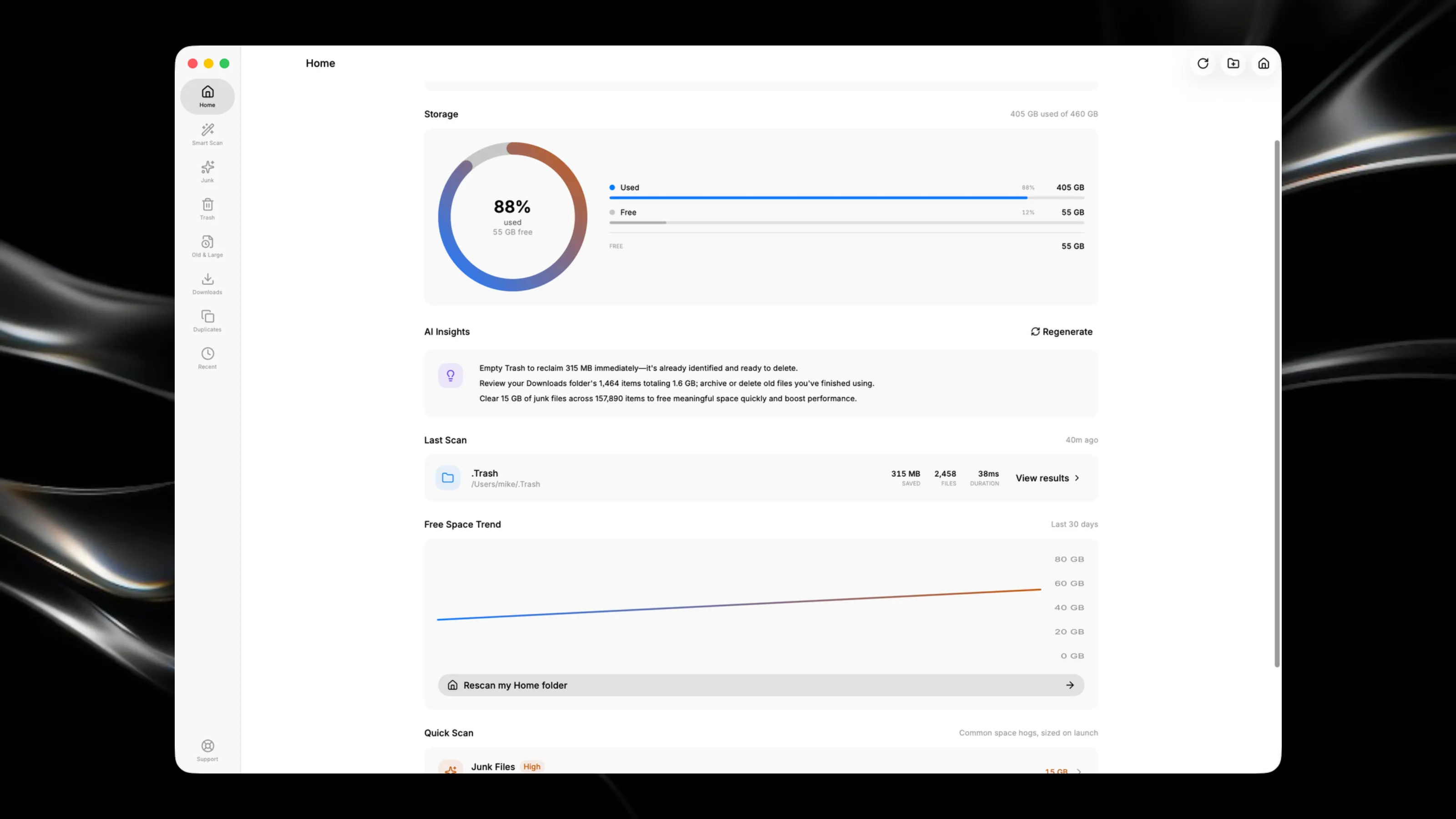Image resolution: width=1456 pixels, height=819 pixels.
Task: Click 'Common space hogs, sized on launch' text
Action: click(1028, 733)
